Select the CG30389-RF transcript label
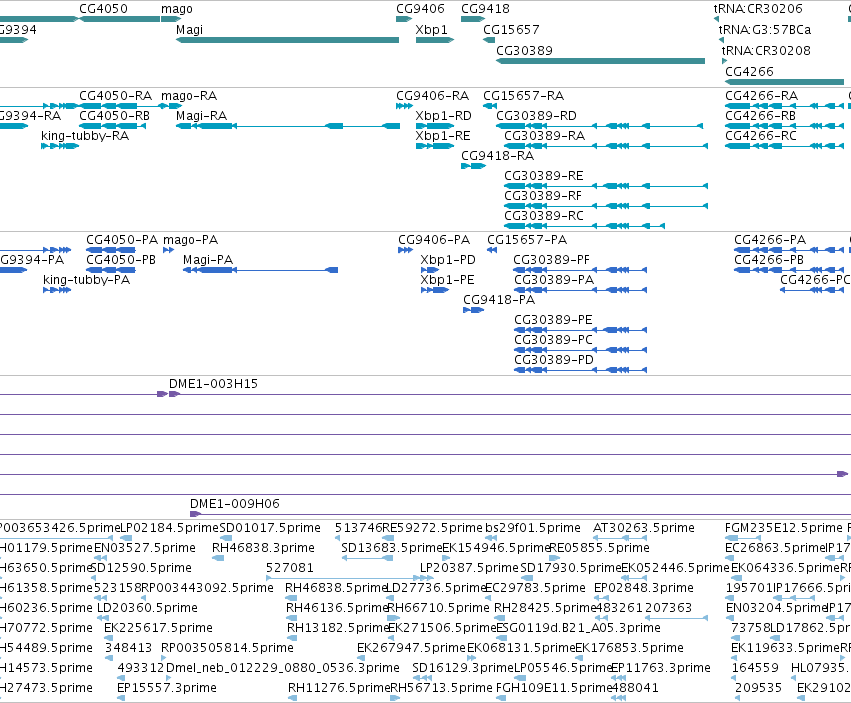851x703 pixels. [x=543, y=196]
